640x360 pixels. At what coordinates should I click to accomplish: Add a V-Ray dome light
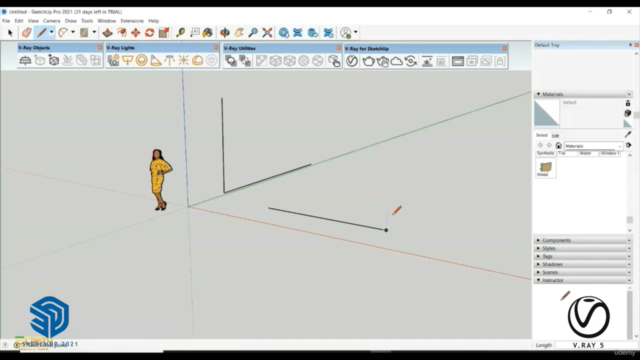[198, 61]
